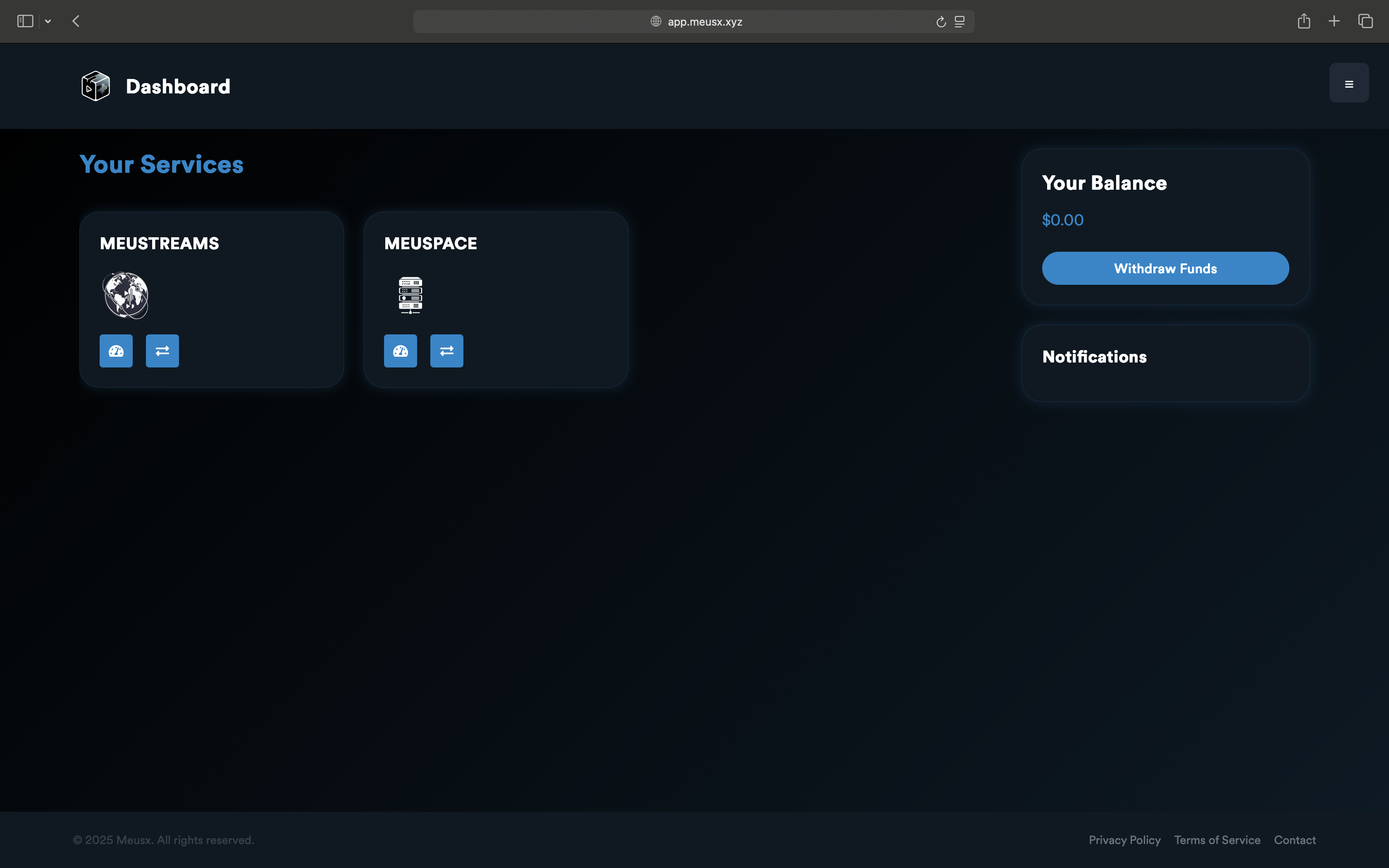Open the hamburger menu
The height and width of the screenshot is (868, 1389).
point(1349,83)
